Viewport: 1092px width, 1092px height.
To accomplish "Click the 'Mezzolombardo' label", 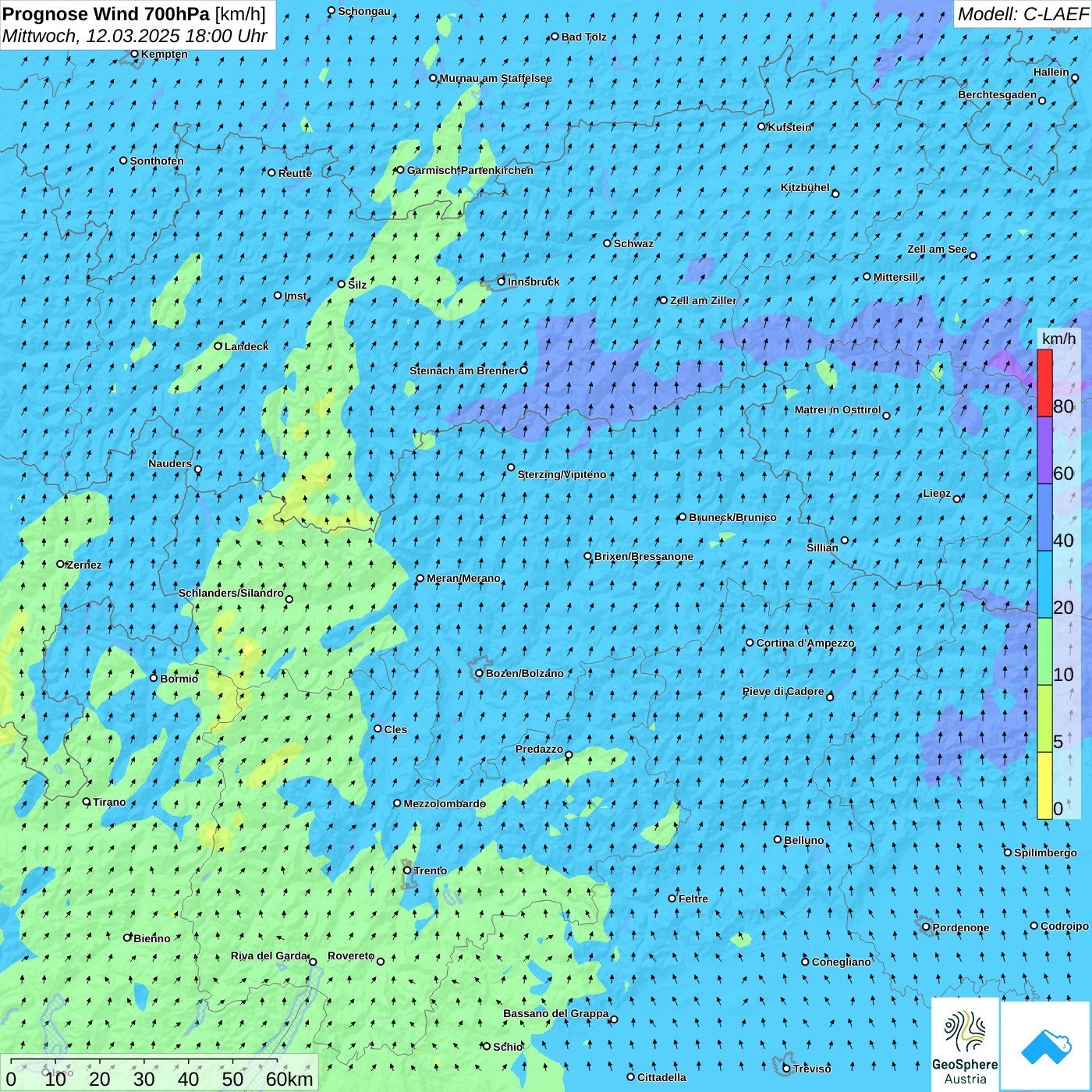I will [445, 803].
